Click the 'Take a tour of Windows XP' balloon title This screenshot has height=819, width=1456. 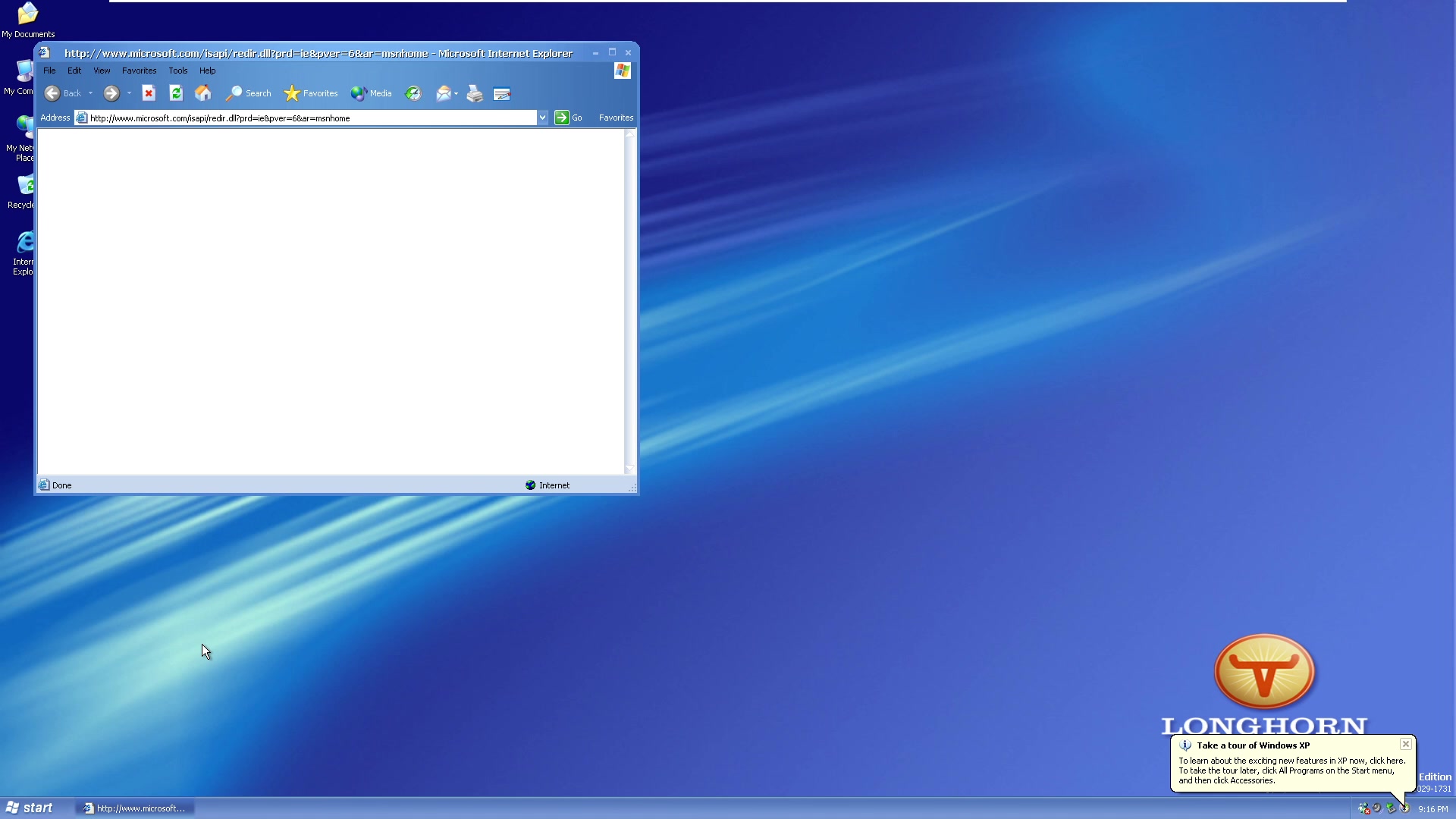point(1253,745)
